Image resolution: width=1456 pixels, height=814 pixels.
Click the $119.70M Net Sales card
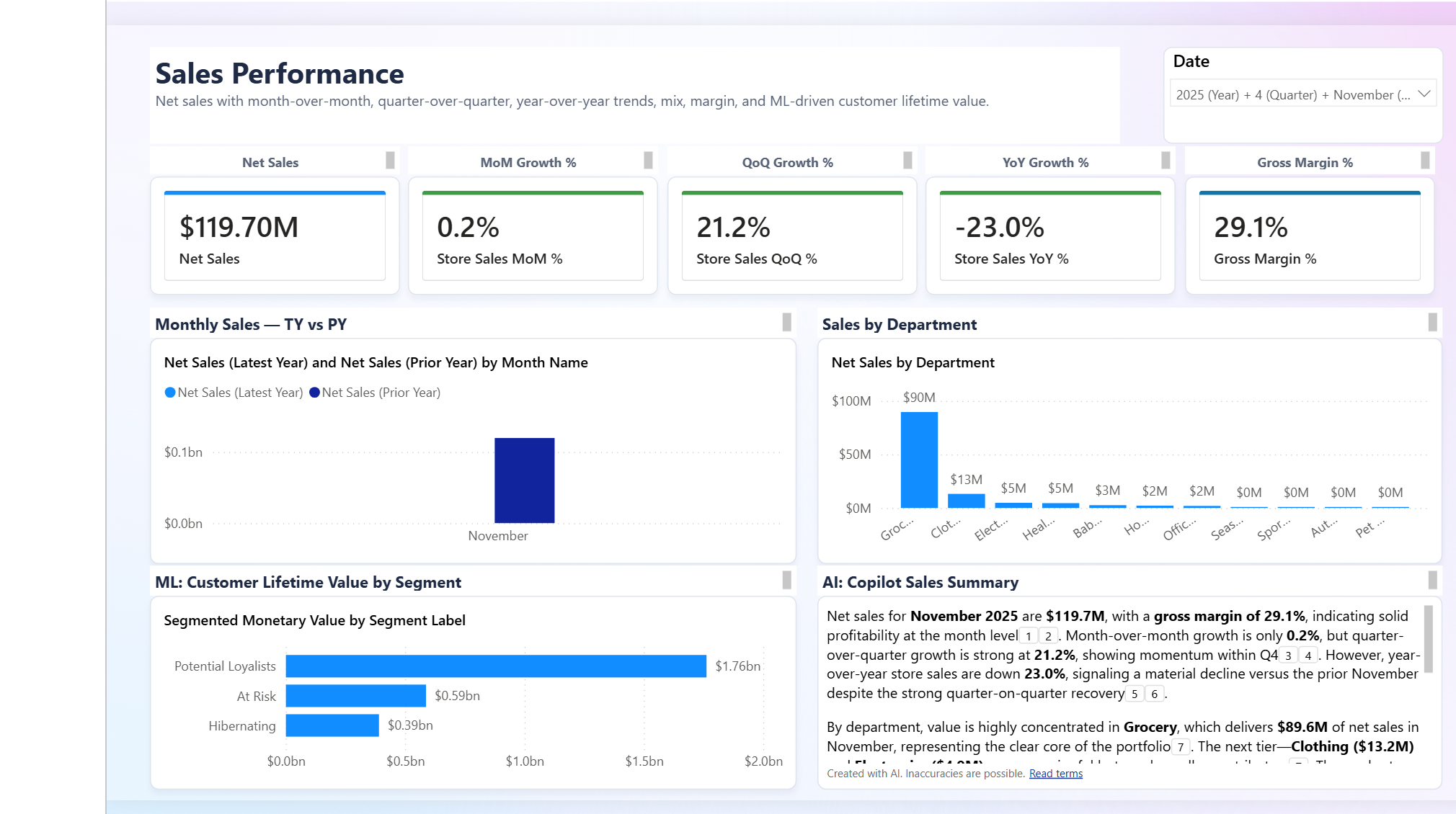pyautogui.click(x=275, y=236)
